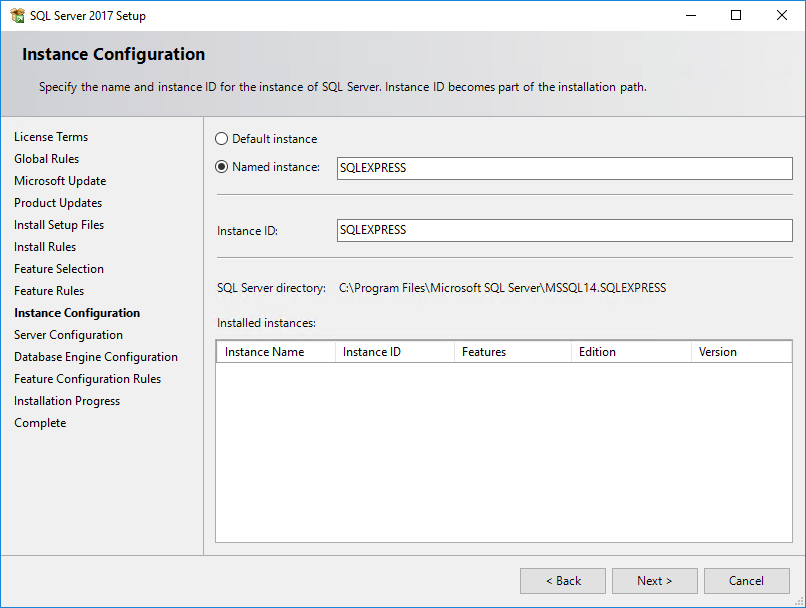806x608 pixels.
Task: Click the Features column header
Action: [484, 352]
